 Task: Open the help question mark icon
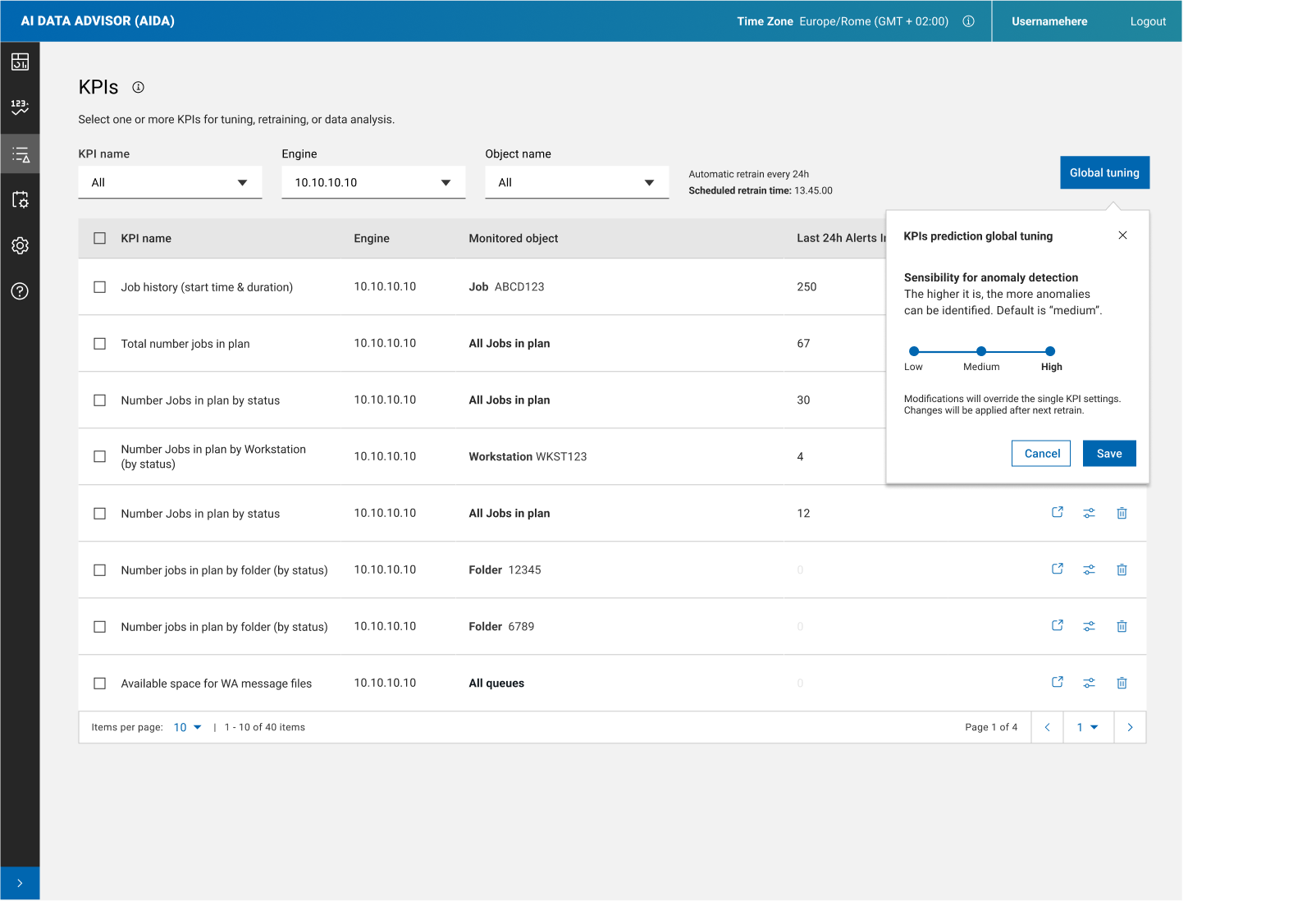click(20, 291)
